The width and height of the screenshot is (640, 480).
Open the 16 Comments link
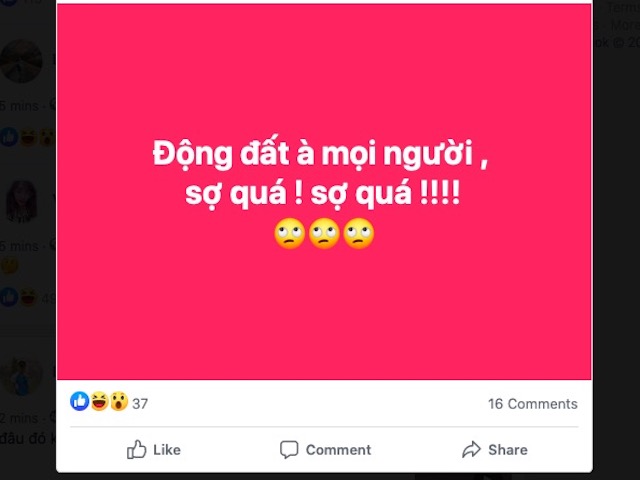coord(532,404)
